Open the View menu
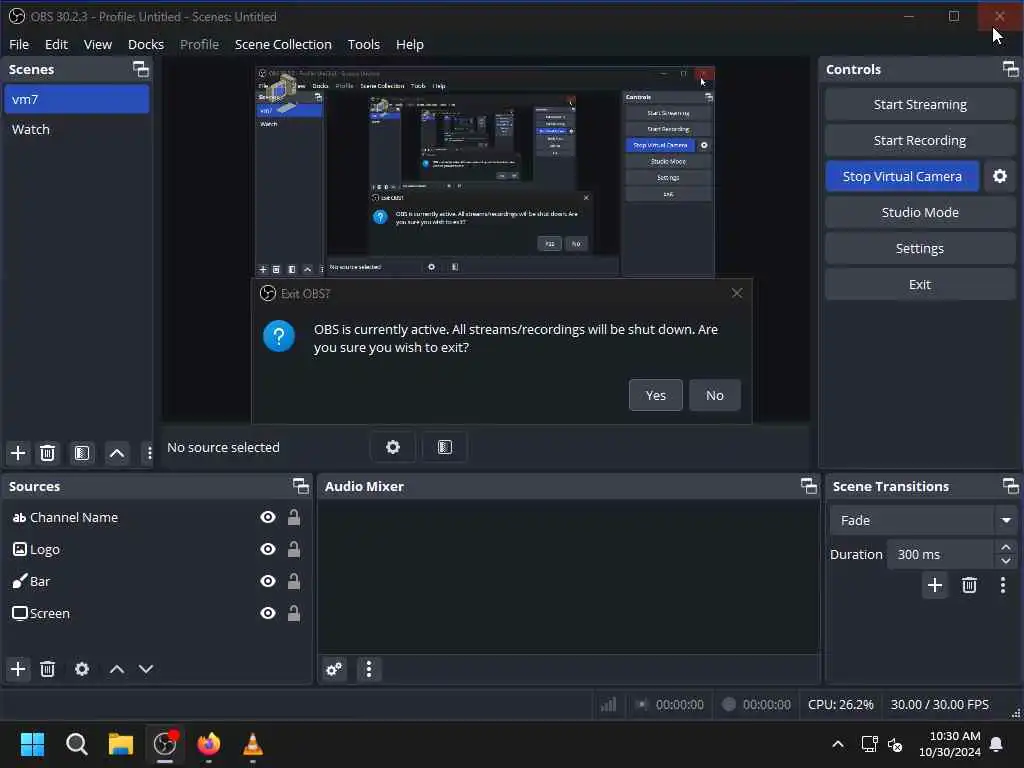This screenshot has width=1024, height=768. pyautogui.click(x=97, y=44)
